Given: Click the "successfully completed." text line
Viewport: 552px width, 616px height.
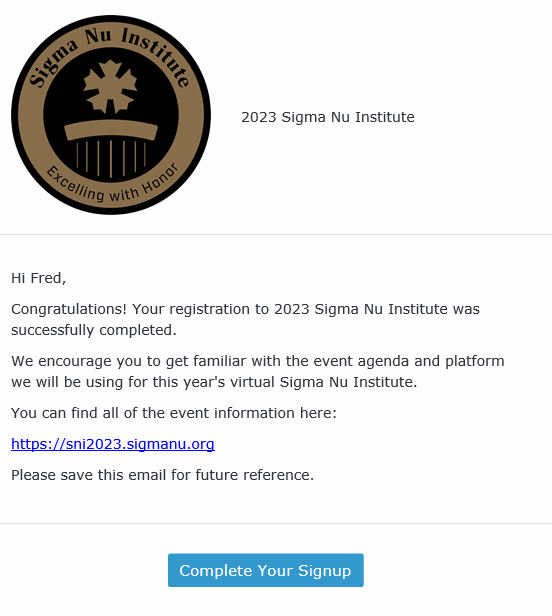Looking at the screenshot, I should pyautogui.click(x=94, y=330).
